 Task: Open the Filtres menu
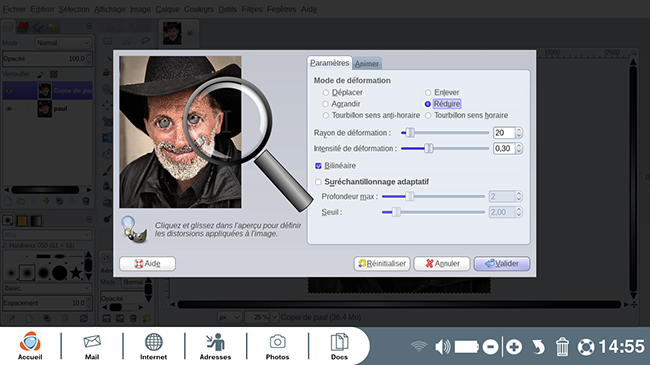252,9
